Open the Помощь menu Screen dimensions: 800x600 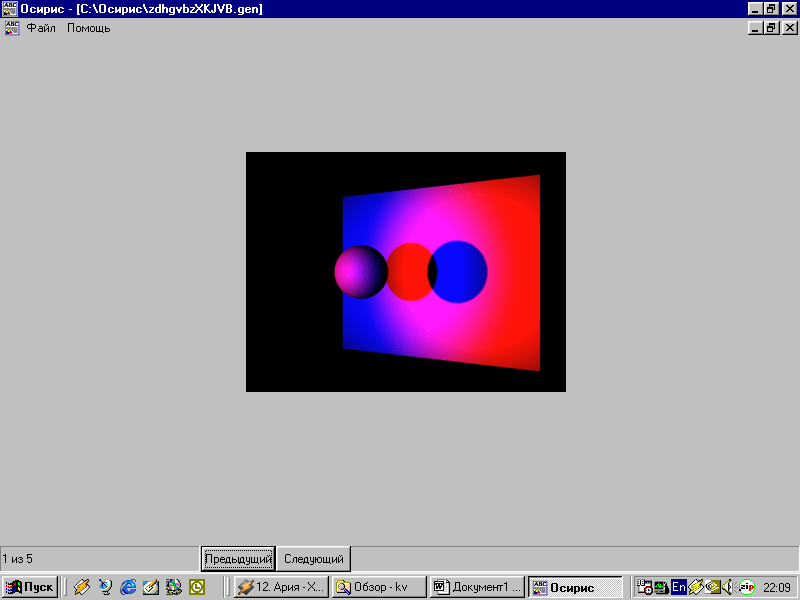coord(89,28)
